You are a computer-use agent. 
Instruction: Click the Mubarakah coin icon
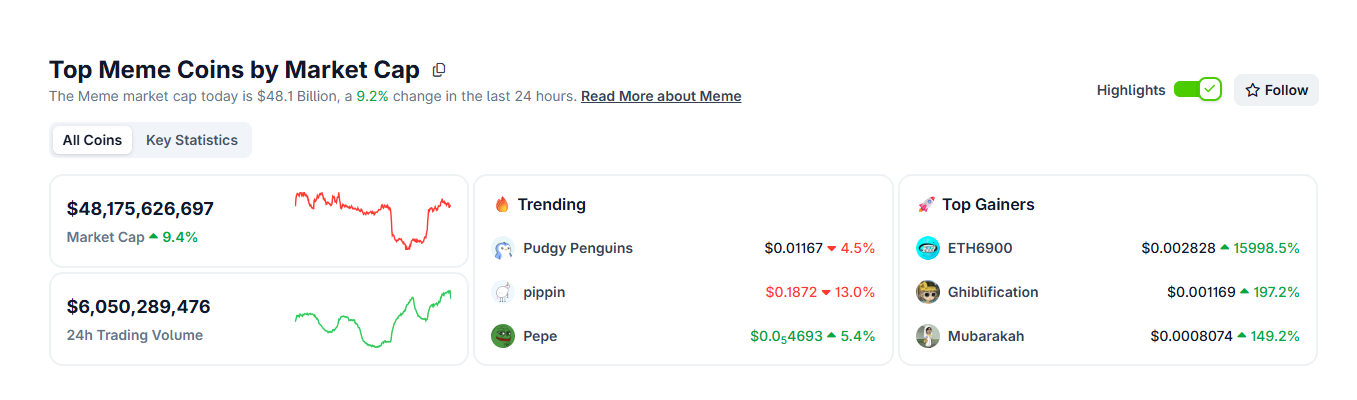pyautogui.click(x=928, y=336)
